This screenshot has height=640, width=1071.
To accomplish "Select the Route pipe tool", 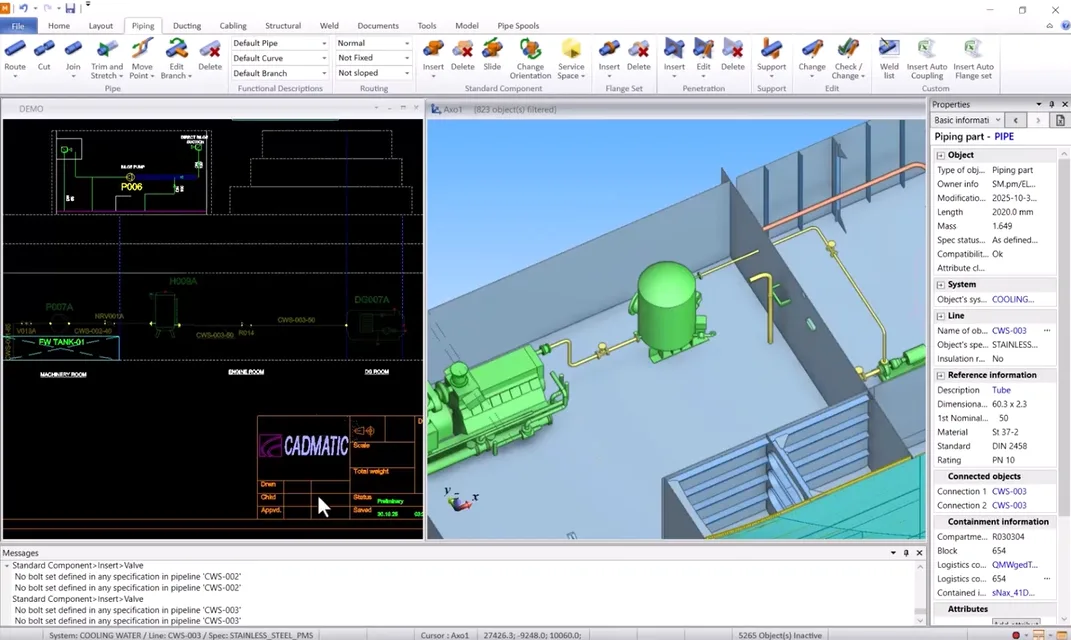I will pos(15,56).
